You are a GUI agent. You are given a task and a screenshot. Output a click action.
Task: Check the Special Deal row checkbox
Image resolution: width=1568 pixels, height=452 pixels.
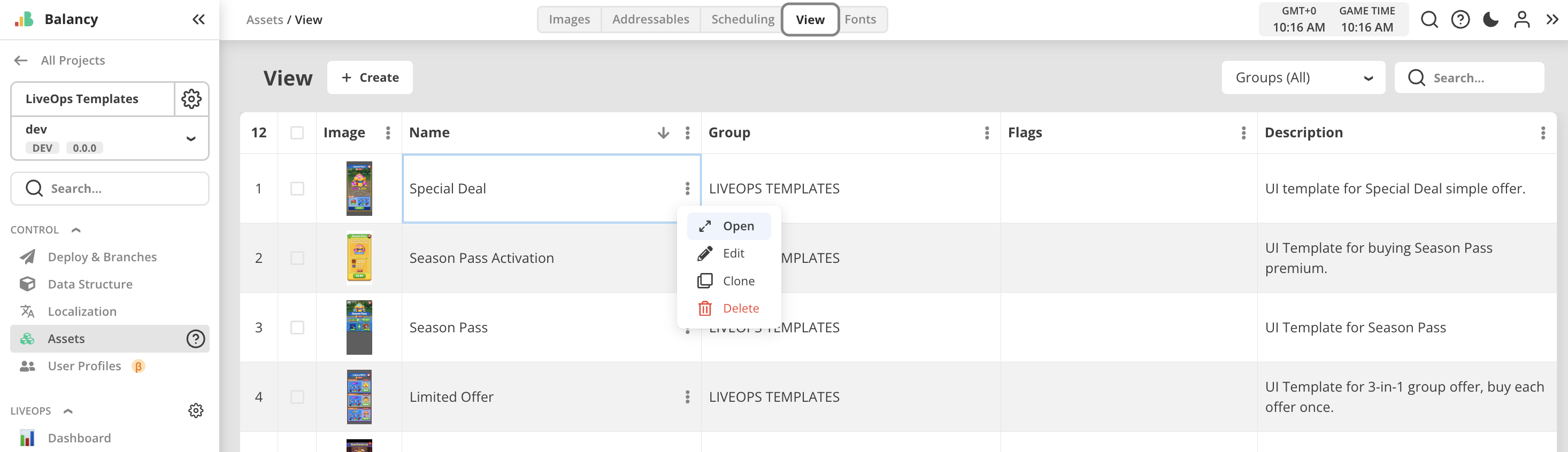tap(297, 189)
